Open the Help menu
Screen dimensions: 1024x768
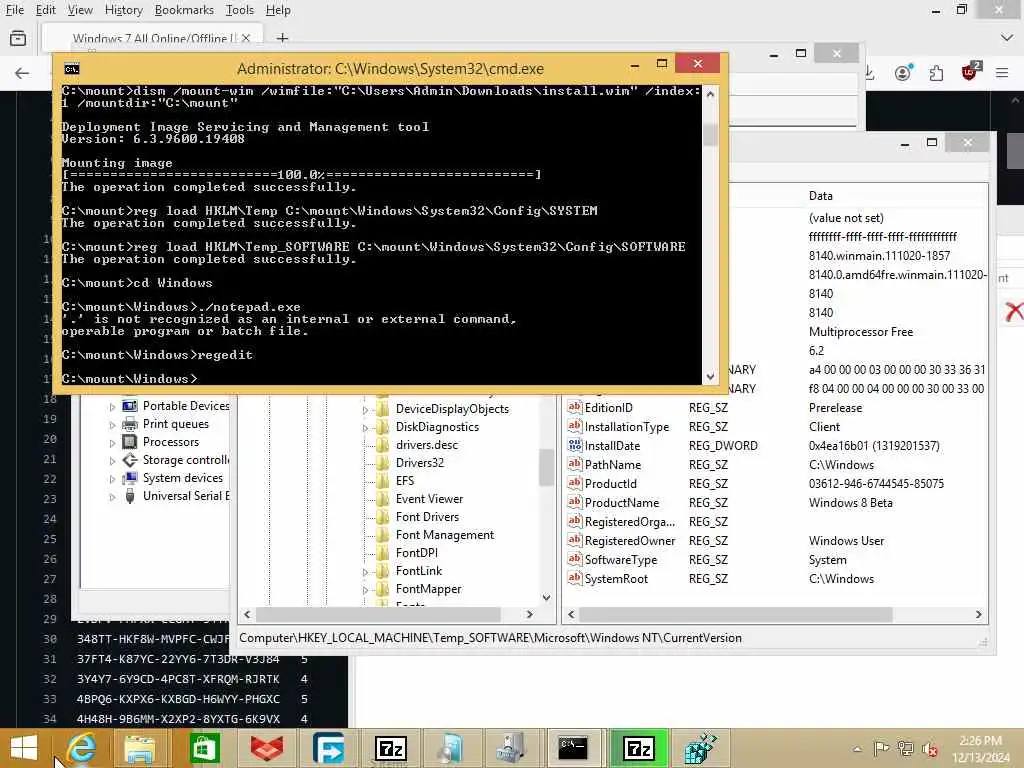[x=278, y=10]
